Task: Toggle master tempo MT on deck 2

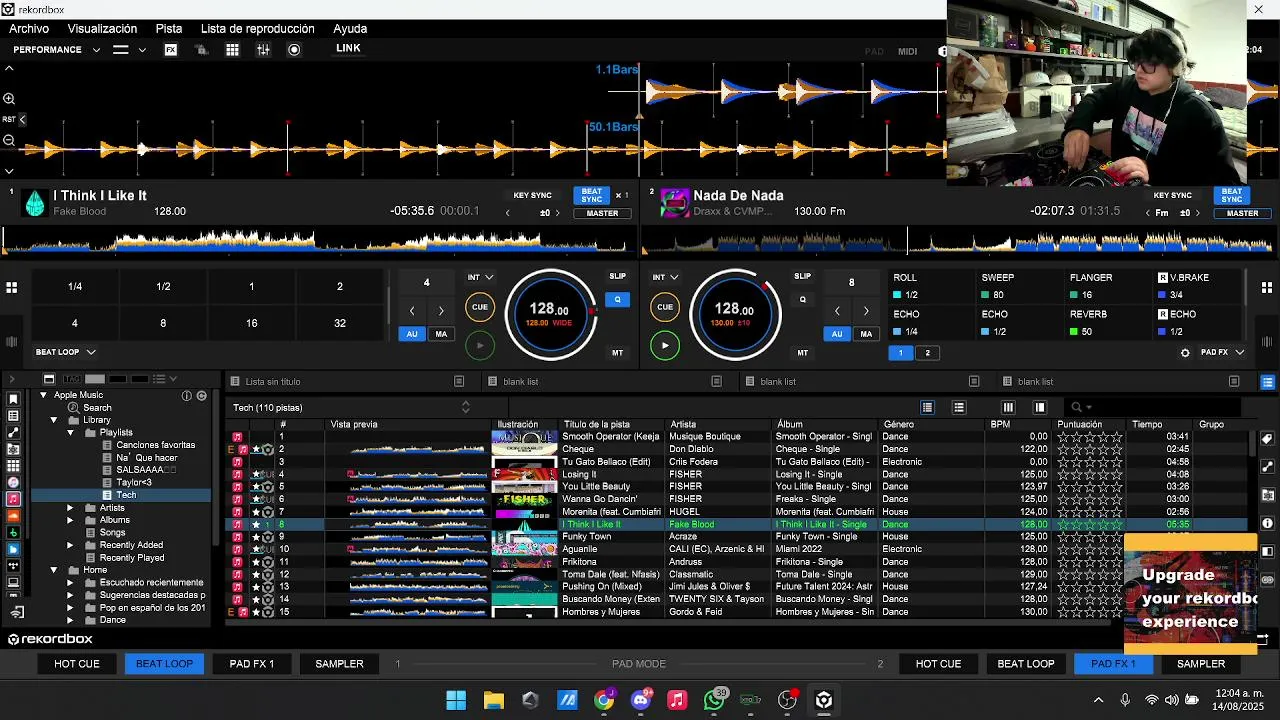Action: [x=802, y=353]
